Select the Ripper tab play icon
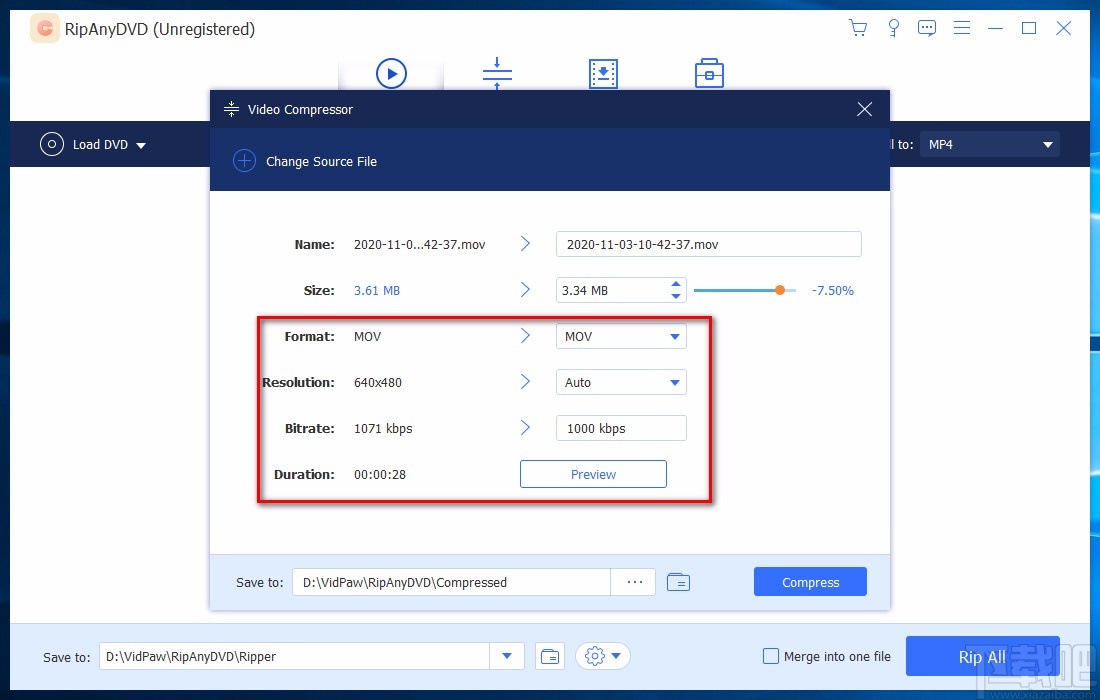This screenshot has height=700, width=1100. (391, 73)
